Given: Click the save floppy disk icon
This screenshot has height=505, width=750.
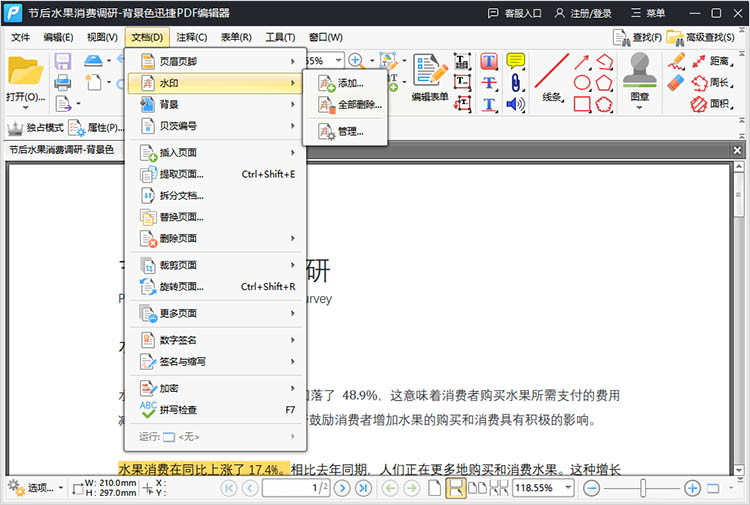Looking at the screenshot, I should (x=63, y=61).
